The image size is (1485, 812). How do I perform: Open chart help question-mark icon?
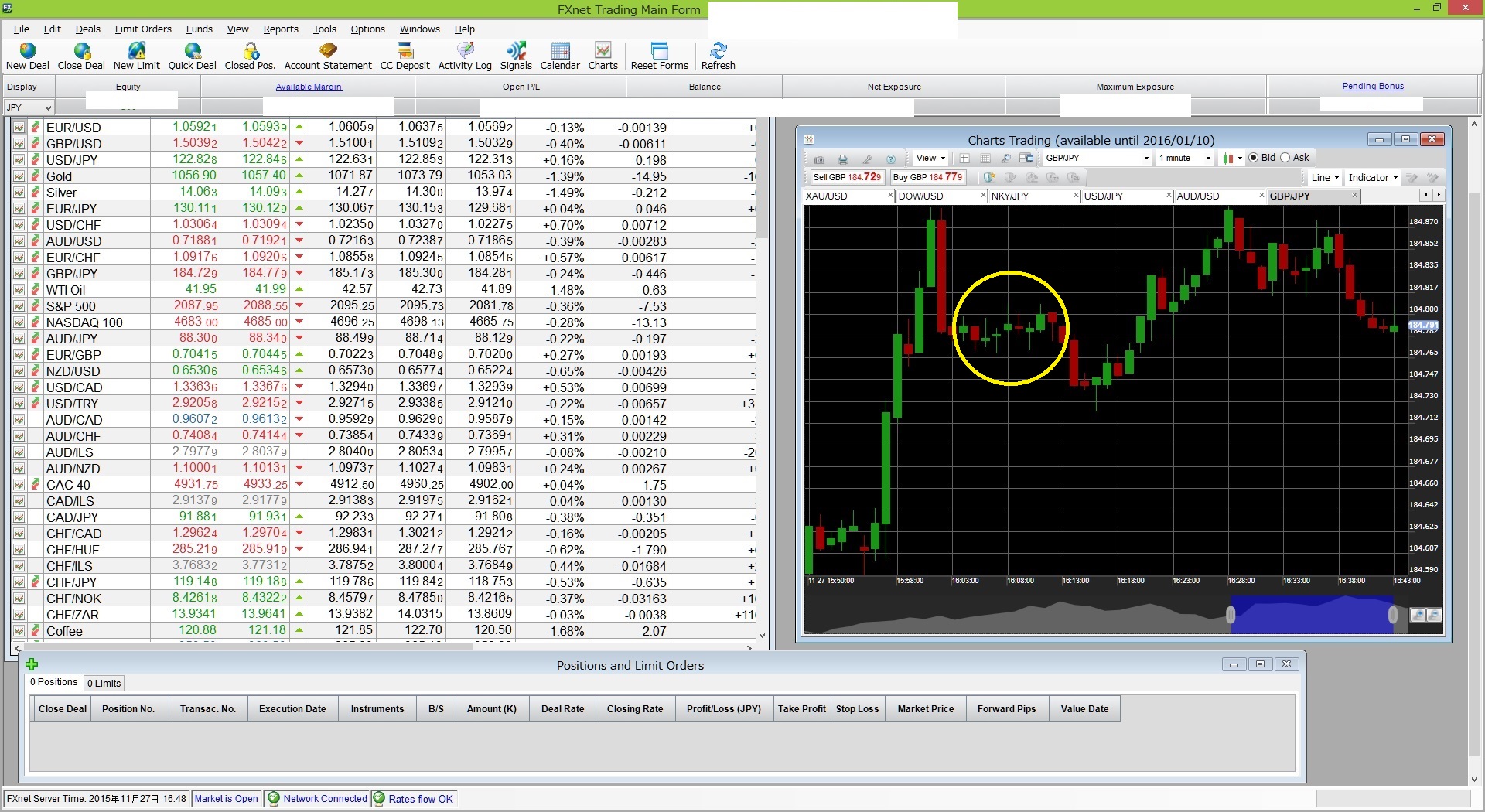[x=891, y=159]
